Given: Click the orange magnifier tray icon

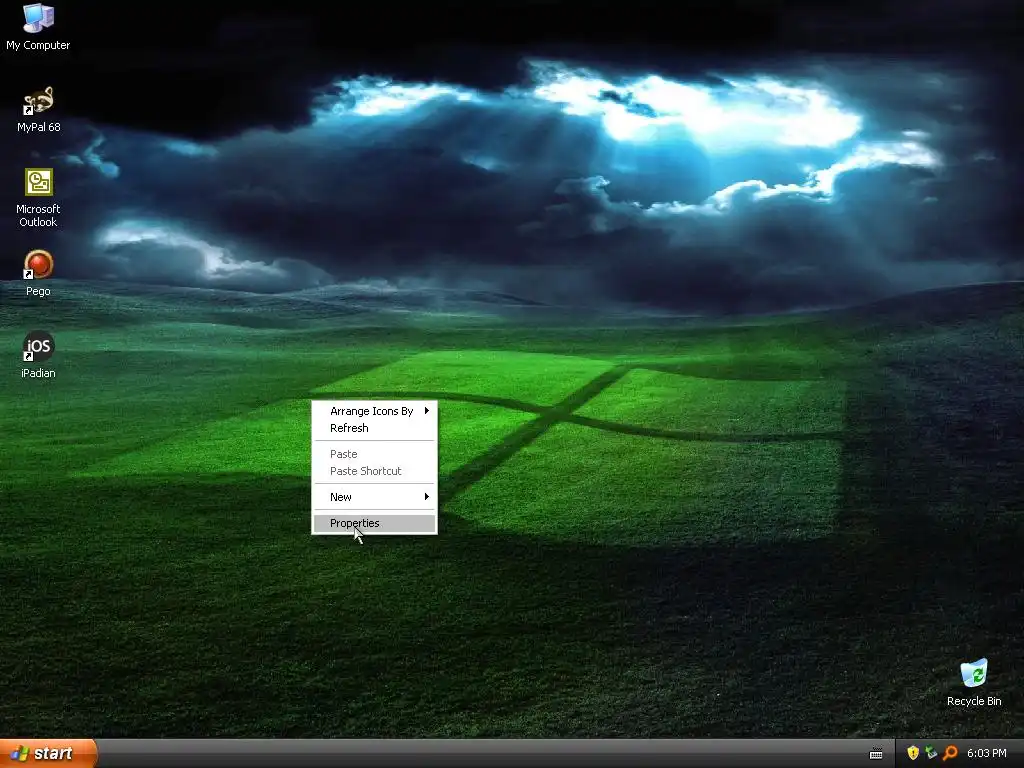Looking at the screenshot, I should pyautogui.click(x=950, y=753).
